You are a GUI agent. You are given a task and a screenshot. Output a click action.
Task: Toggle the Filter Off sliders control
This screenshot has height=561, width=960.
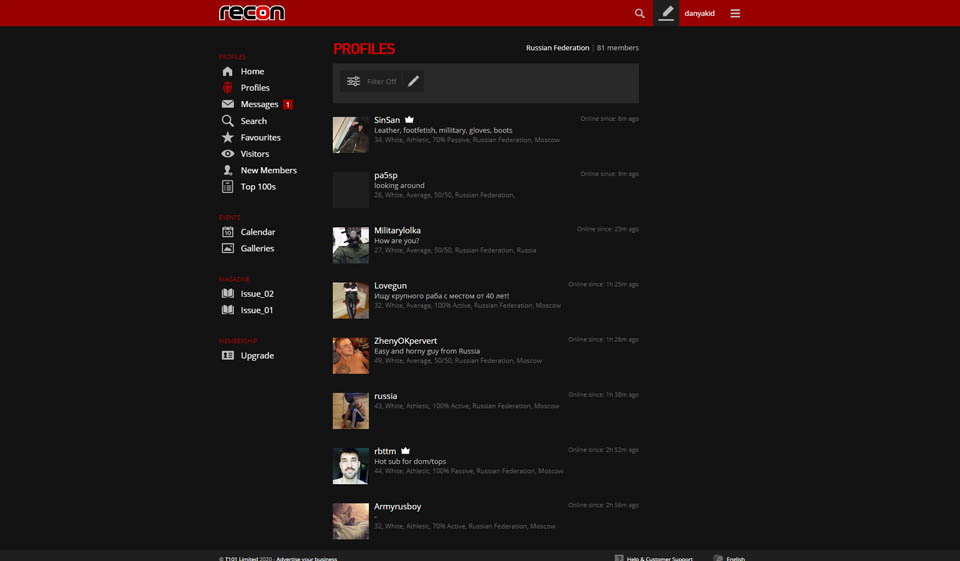(x=354, y=81)
